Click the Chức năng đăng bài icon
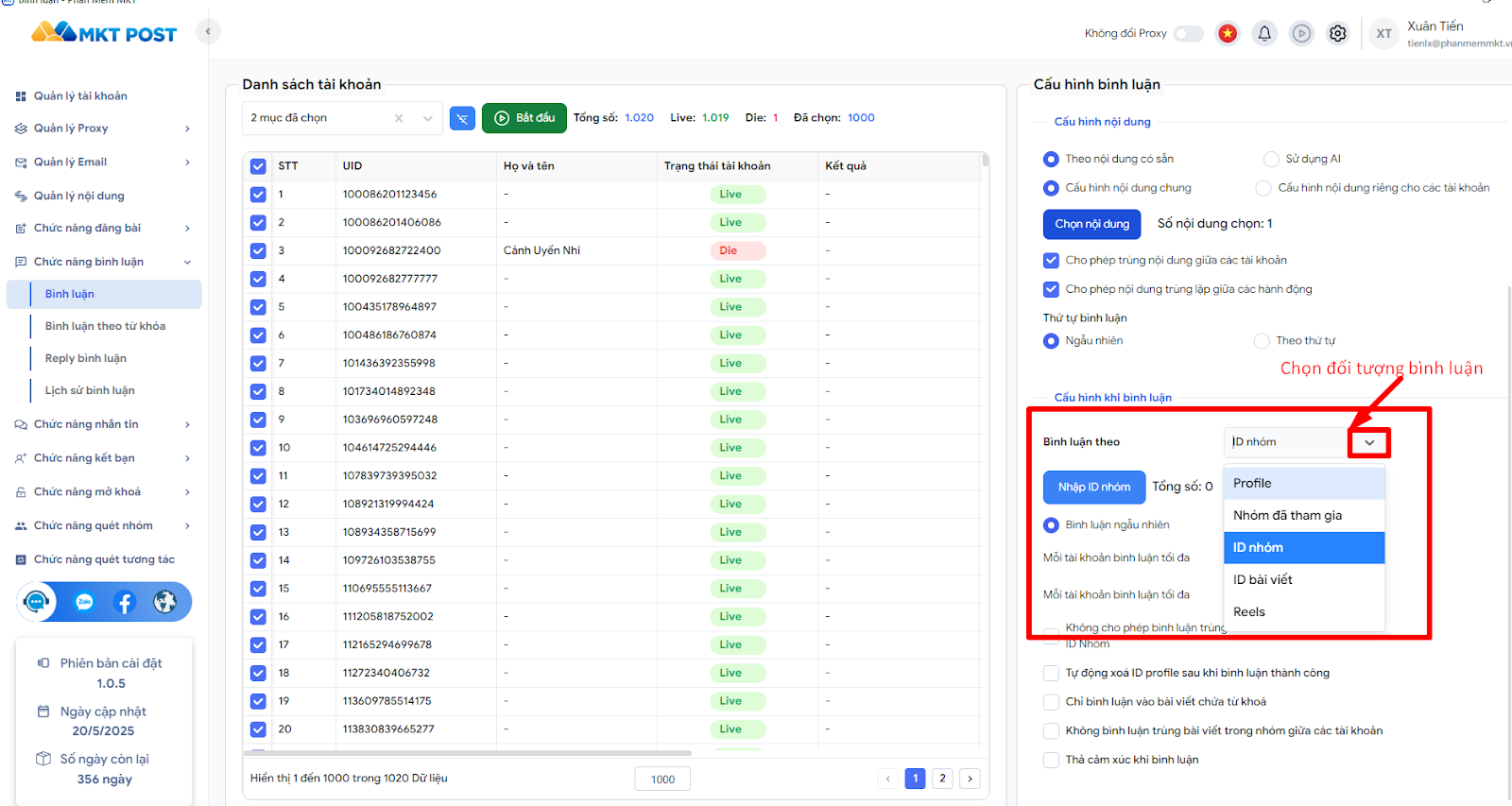Screen dimensions: 1512x806 pyautogui.click(x=21, y=229)
